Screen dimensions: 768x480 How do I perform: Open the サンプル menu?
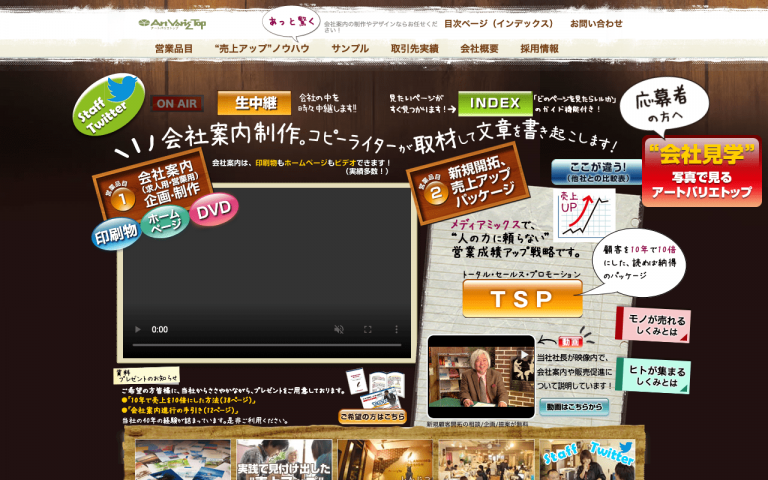point(350,48)
